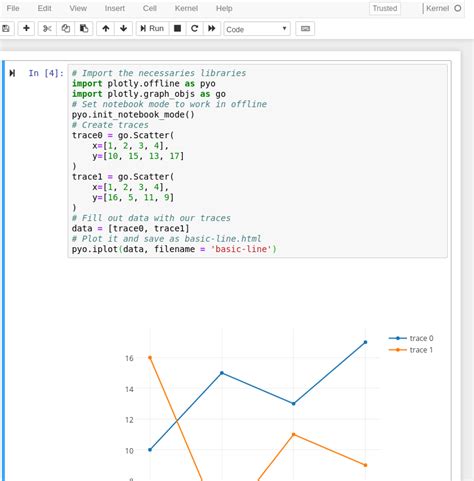Click the save and checkpoint icon
The width and height of the screenshot is (474, 481).
[6, 28]
